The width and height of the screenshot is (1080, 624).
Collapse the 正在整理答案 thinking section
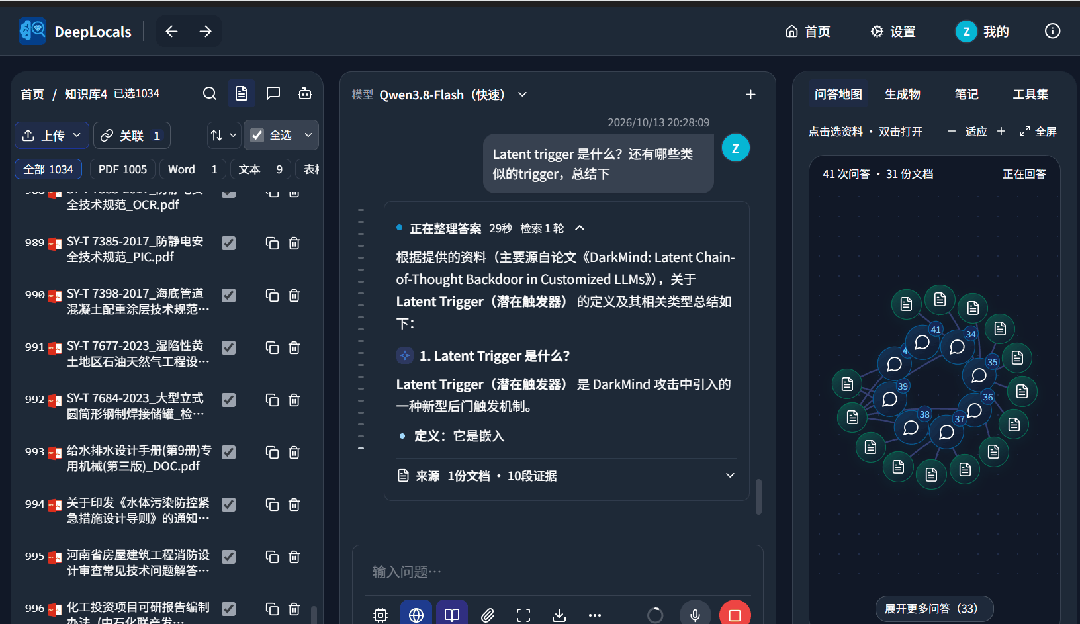point(579,228)
